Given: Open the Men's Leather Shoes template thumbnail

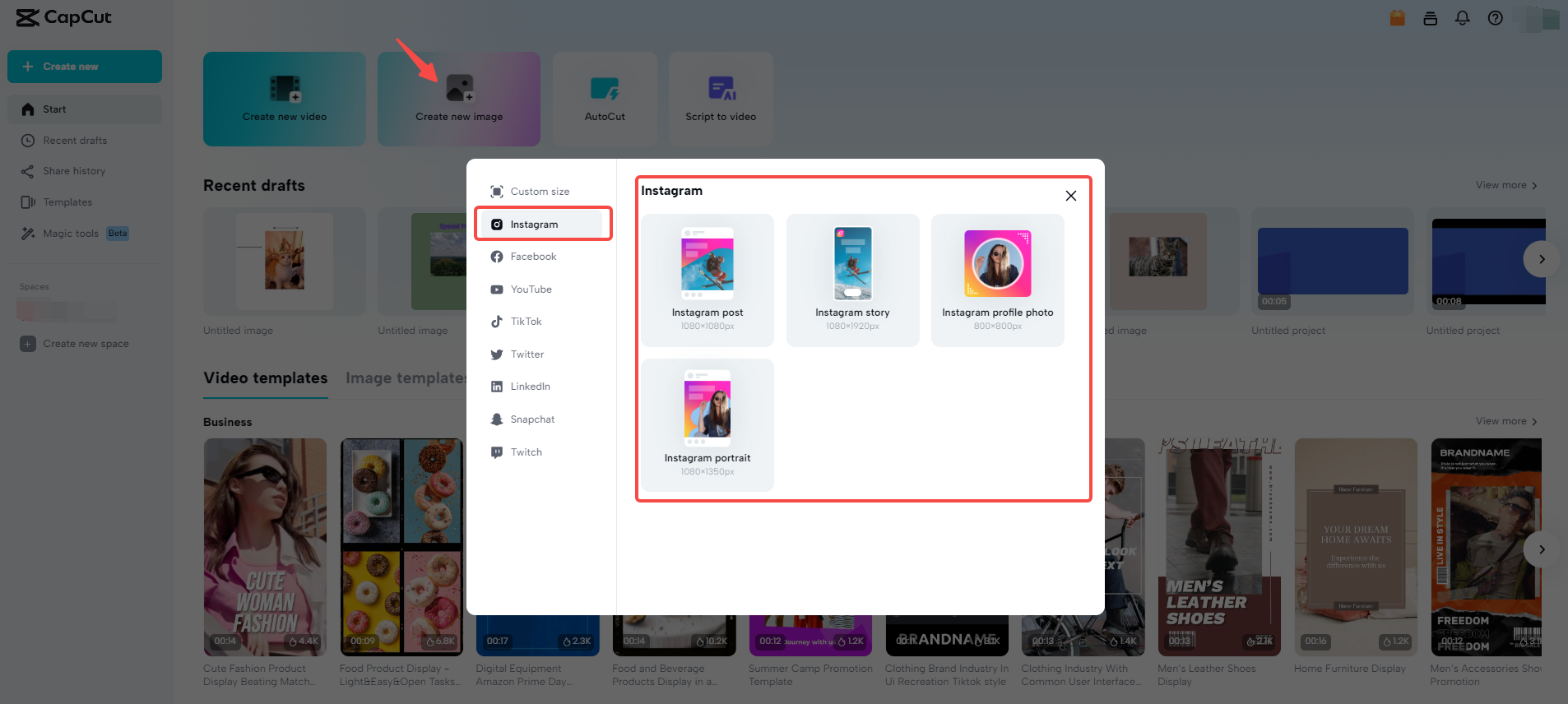Looking at the screenshot, I should (x=1219, y=547).
